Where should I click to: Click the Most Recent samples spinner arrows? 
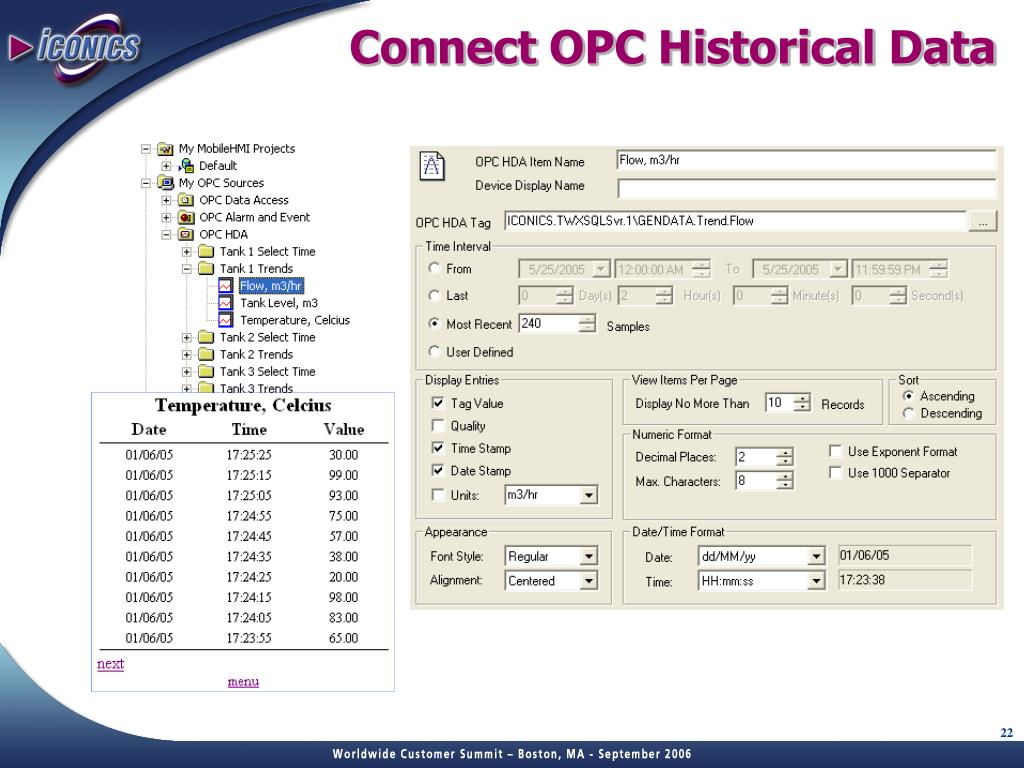tap(587, 324)
